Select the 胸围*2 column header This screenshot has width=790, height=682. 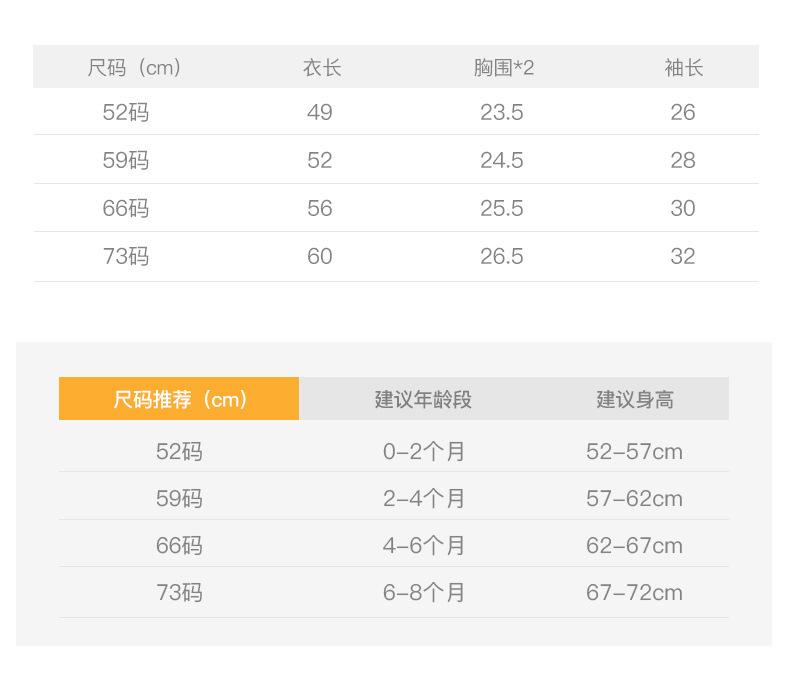click(x=503, y=68)
